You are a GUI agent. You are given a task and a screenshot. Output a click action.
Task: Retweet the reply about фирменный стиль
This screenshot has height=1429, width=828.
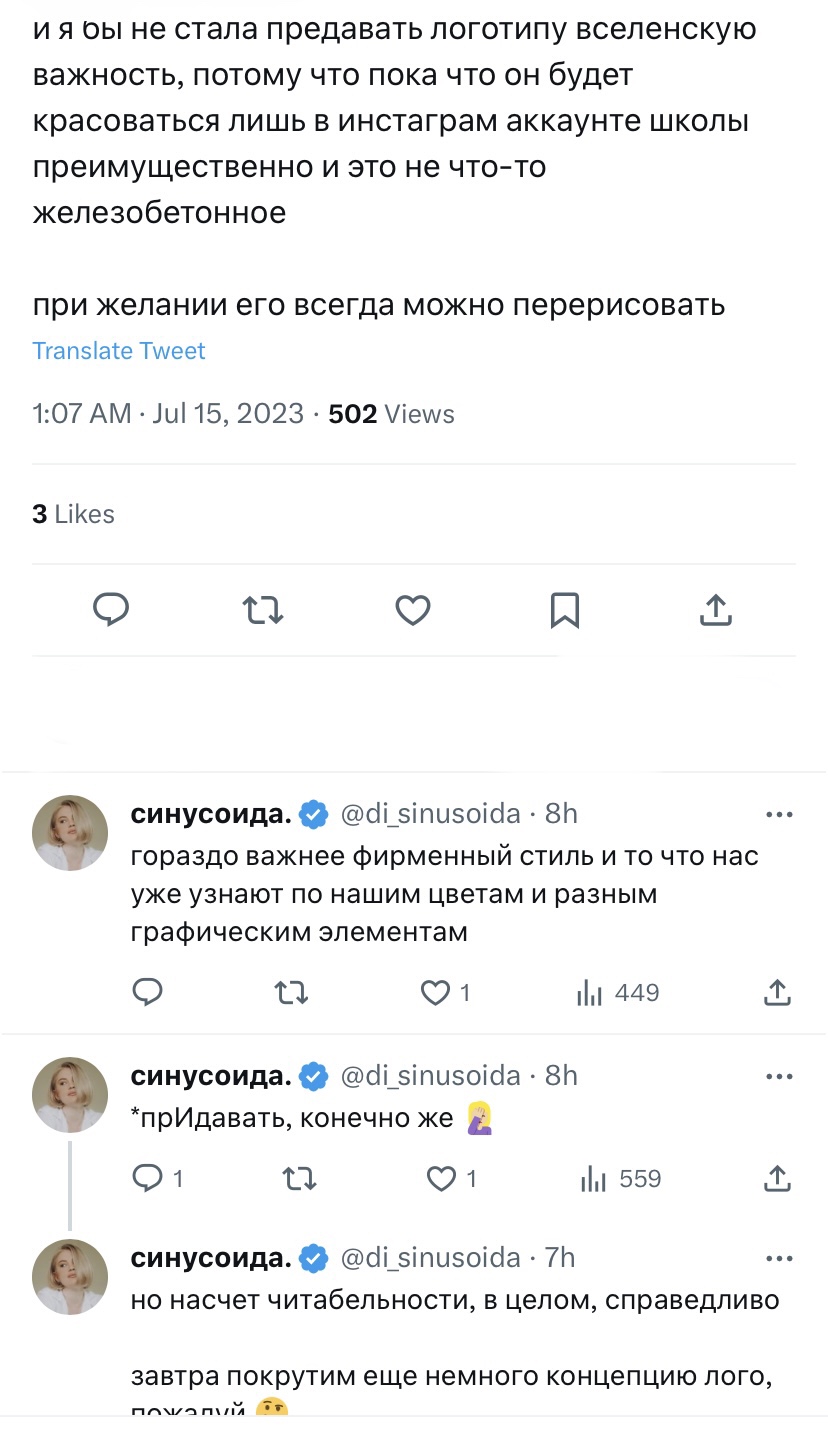tap(291, 993)
